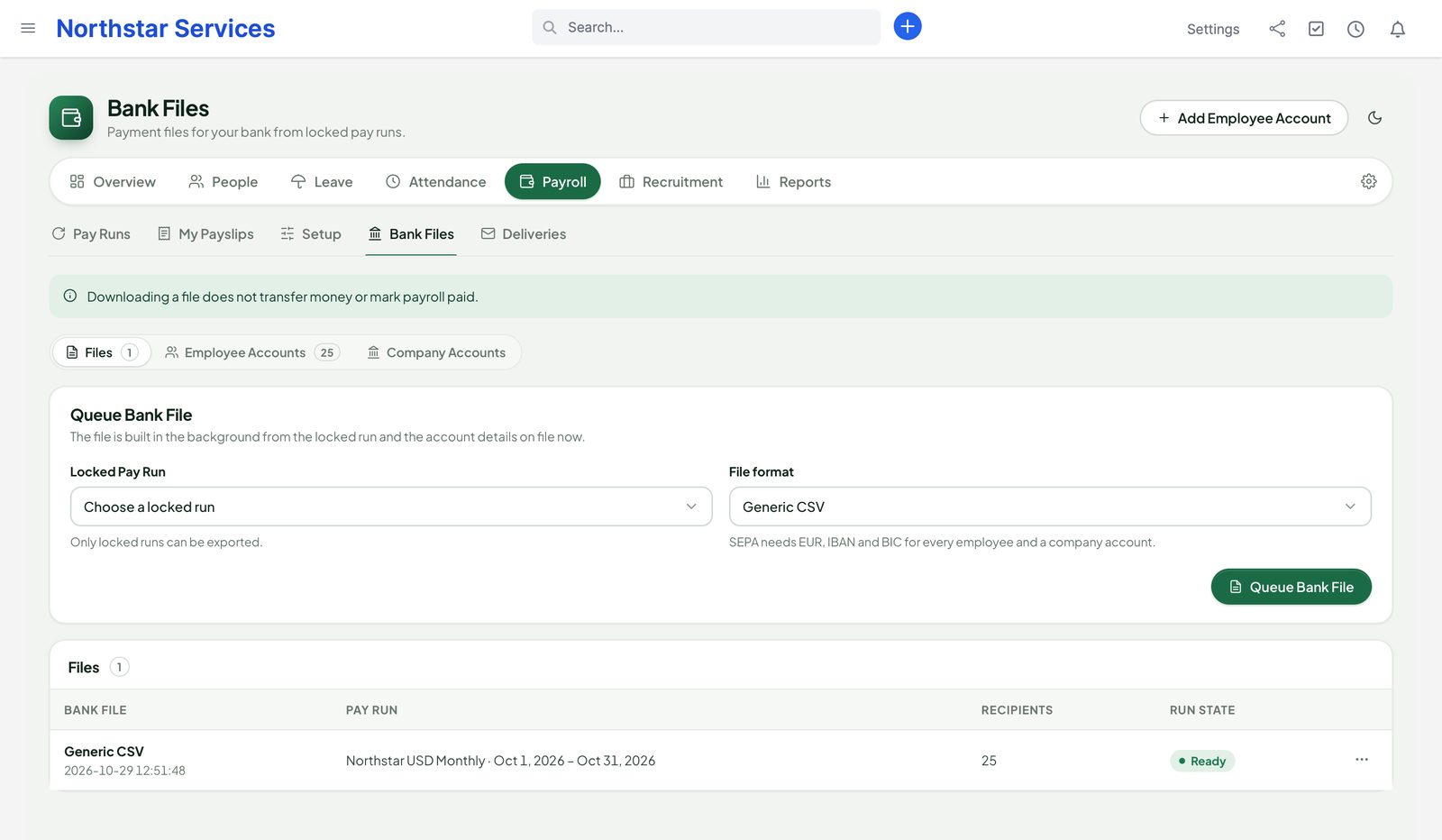Click the RUN STATE column header
The height and width of the screenshot is (840, 1442).
coord(1202,709)
